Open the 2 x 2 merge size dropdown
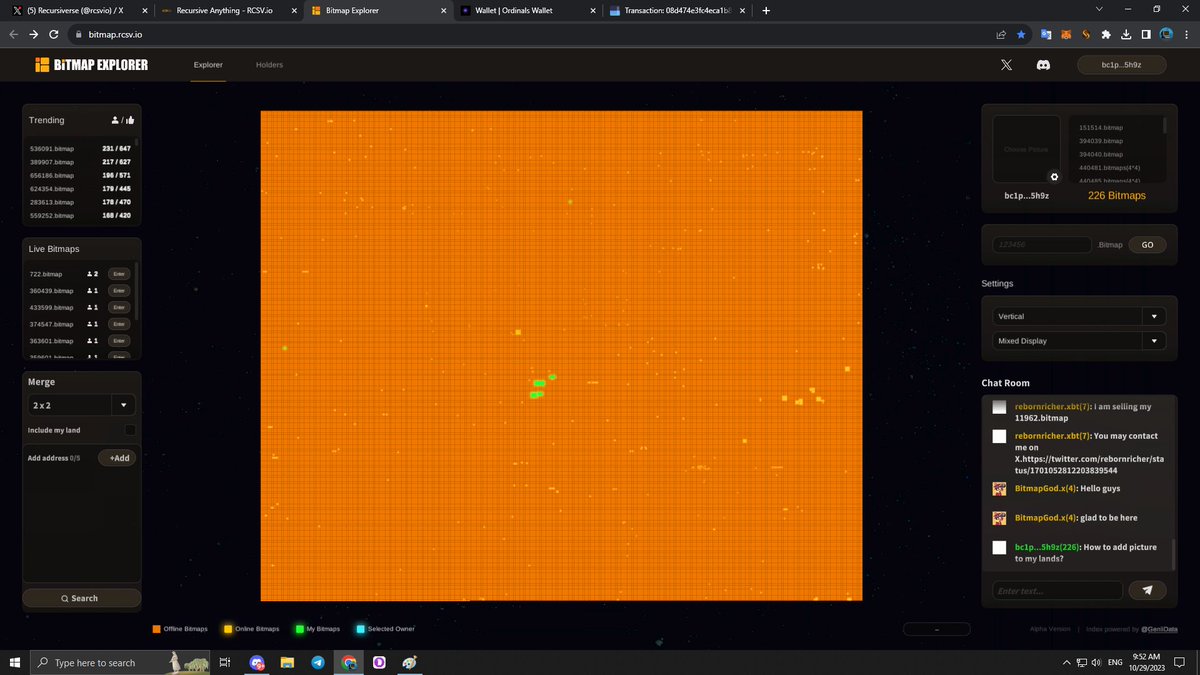This screenshot has height=675, width=1200. click(123, 405)
